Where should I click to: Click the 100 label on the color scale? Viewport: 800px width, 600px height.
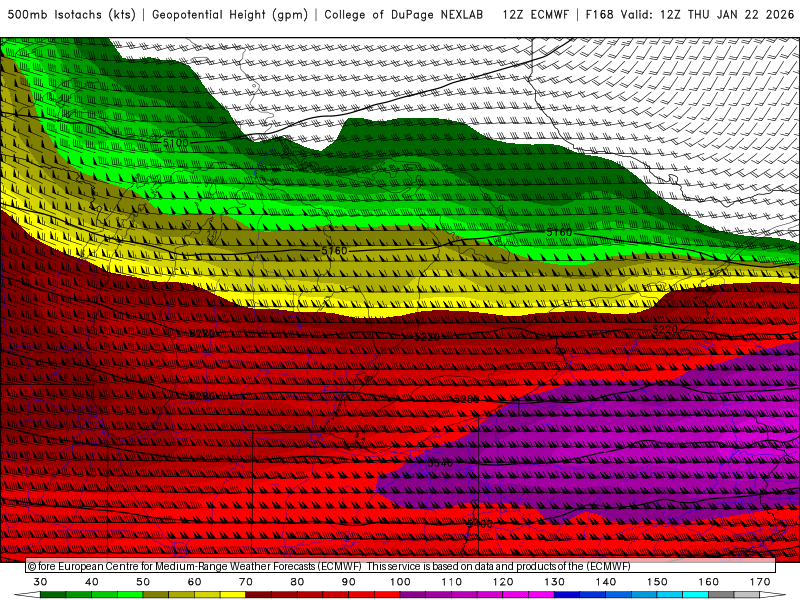pyautogui.click(x=400, y=582)
